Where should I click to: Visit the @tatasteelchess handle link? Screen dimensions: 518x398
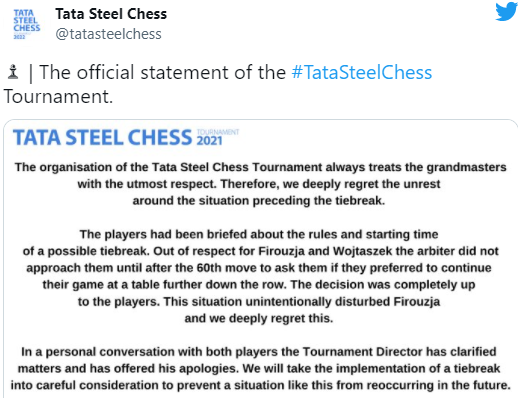click(x=108, y=34)
